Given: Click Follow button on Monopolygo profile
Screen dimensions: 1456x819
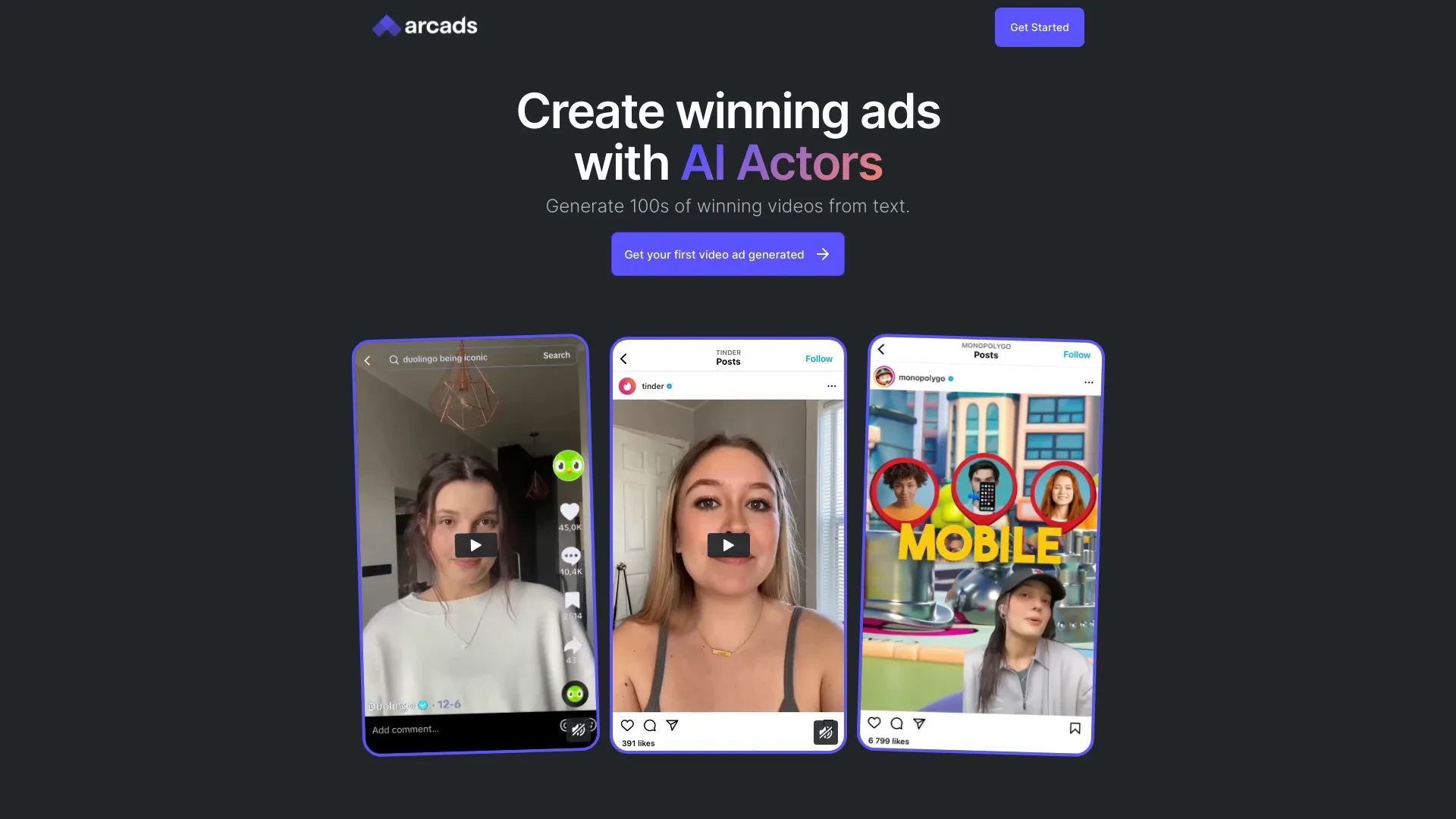Looking at the screenshot, I should click(1076, 354).
